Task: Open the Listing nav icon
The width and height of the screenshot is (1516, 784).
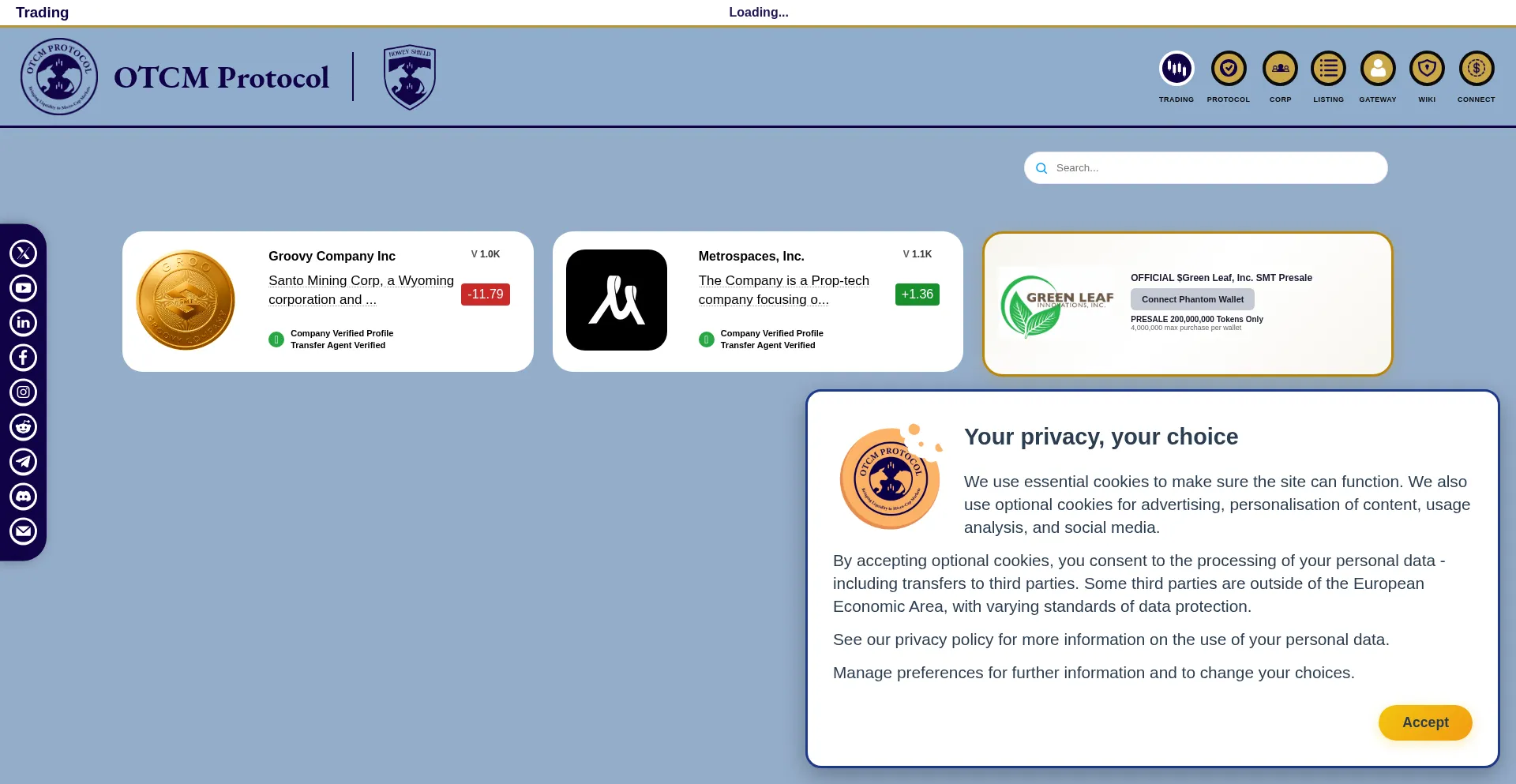Action: click(1328, 69)
